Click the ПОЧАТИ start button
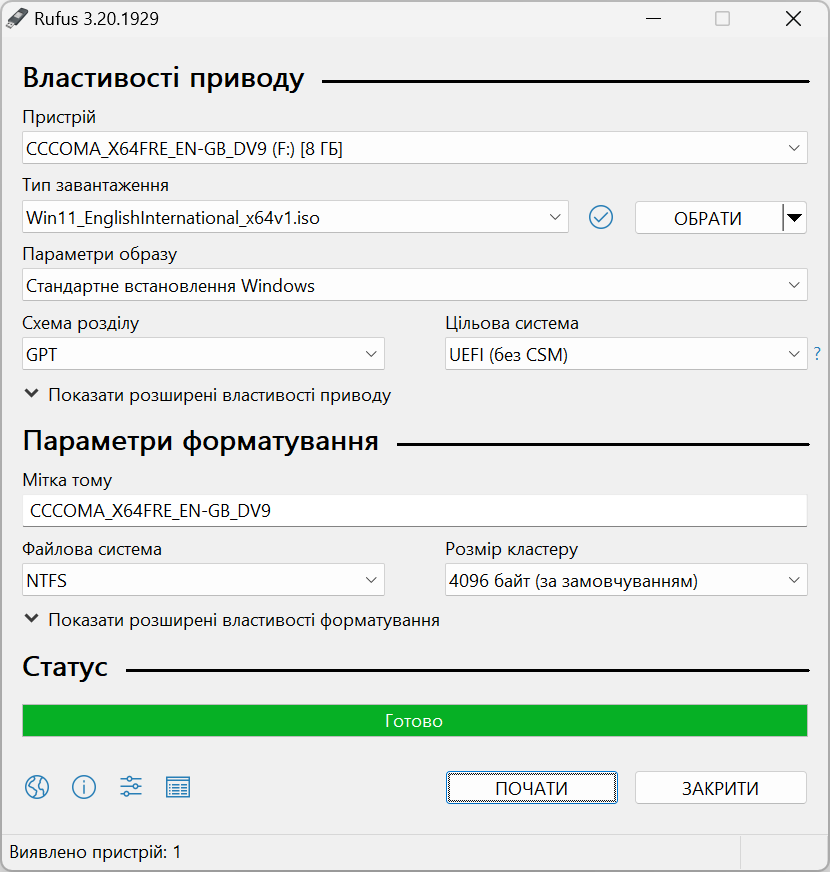Image resolution: width=830 pixels, height=872 pixels. 531,787
